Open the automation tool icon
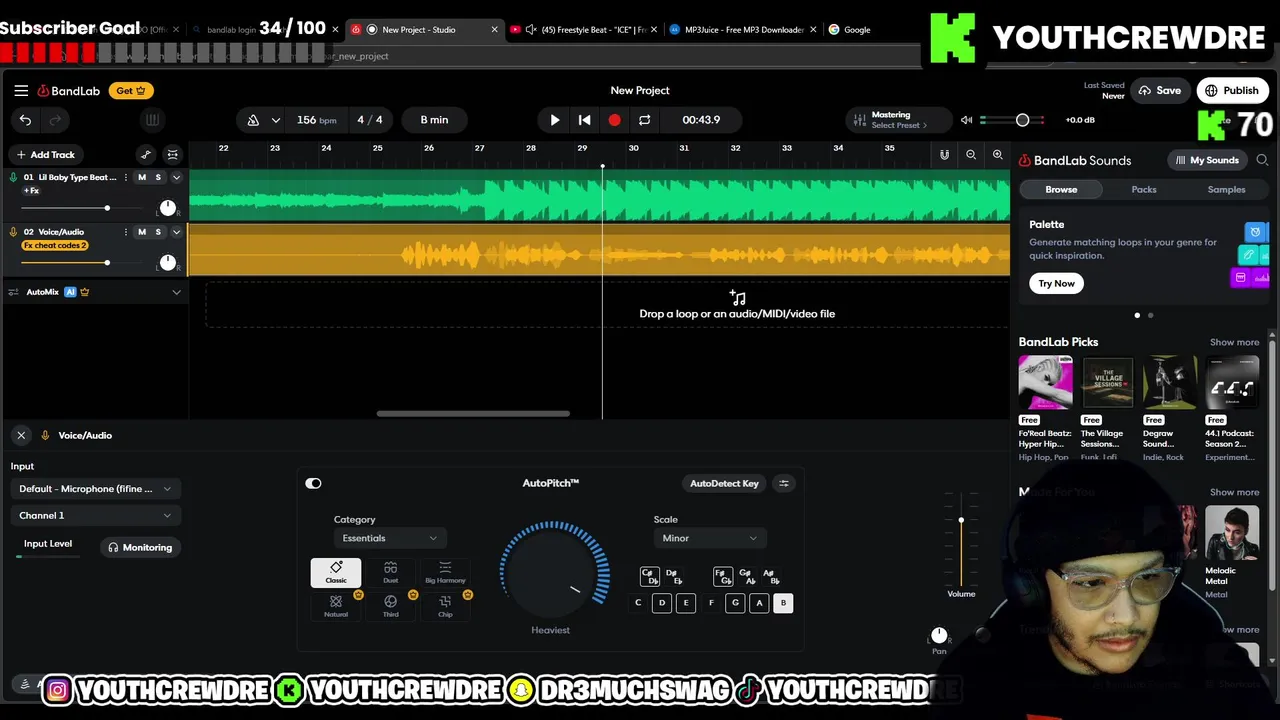Image resolution: width=1280 pixels, height=720 pixels. [146, 154]
